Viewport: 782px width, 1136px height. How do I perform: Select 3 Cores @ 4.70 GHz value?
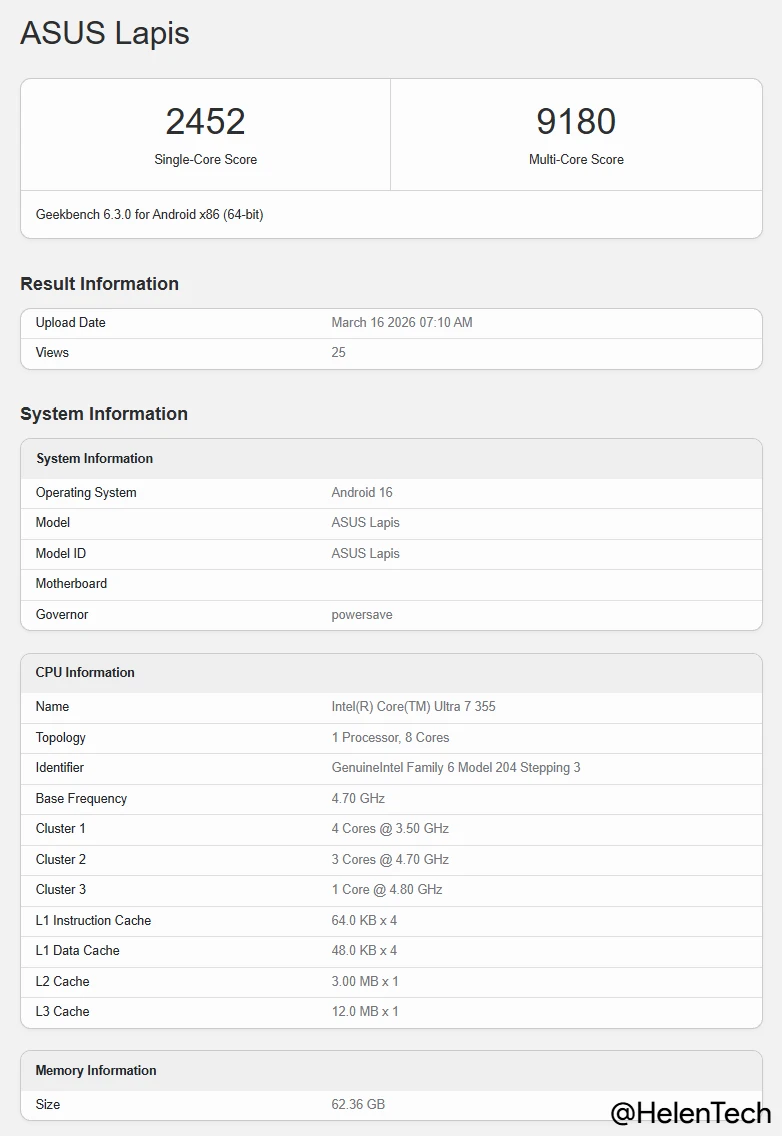390,859
